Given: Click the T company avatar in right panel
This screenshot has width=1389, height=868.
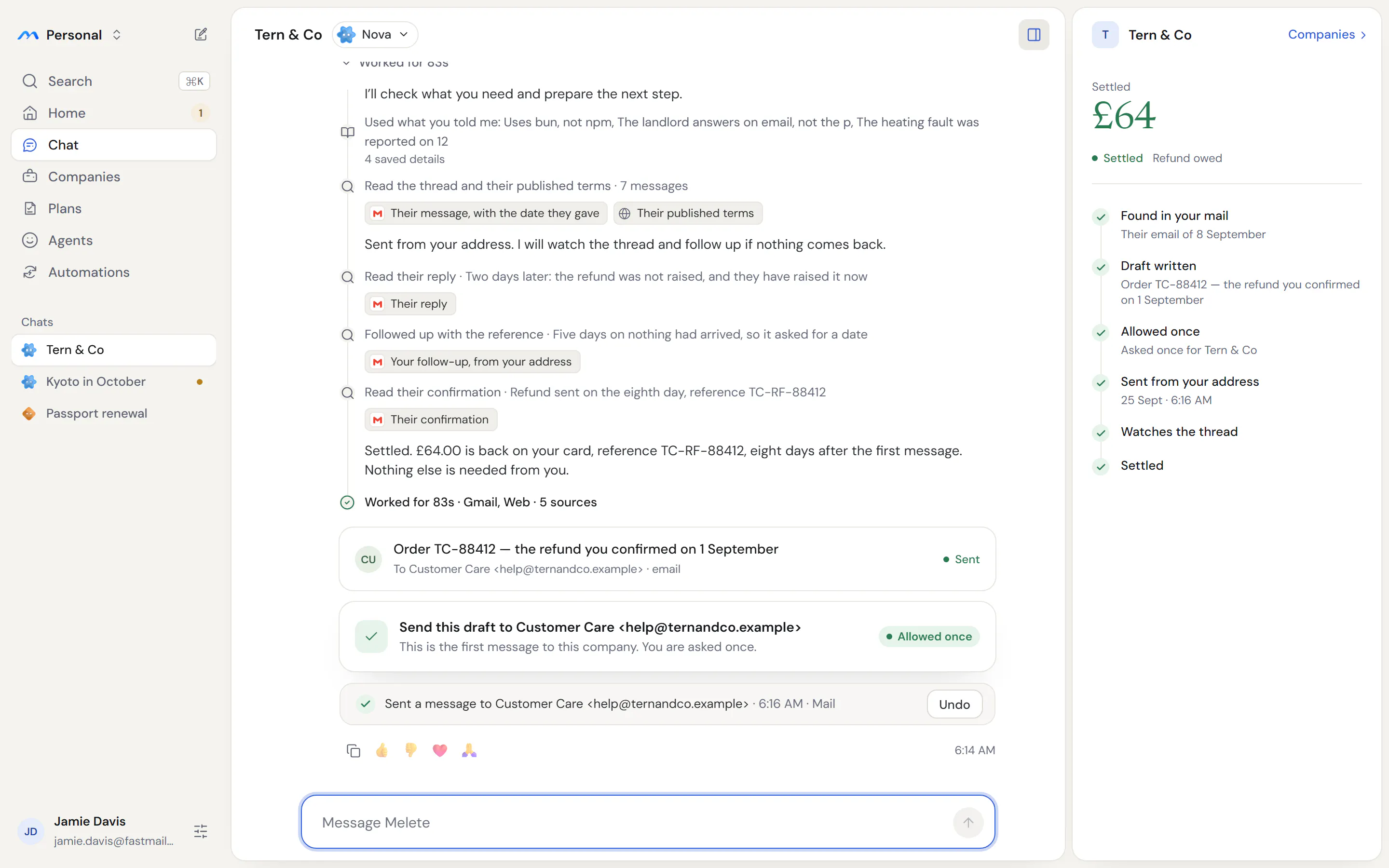Looking at the screenshot, I should pos(1105,35).
